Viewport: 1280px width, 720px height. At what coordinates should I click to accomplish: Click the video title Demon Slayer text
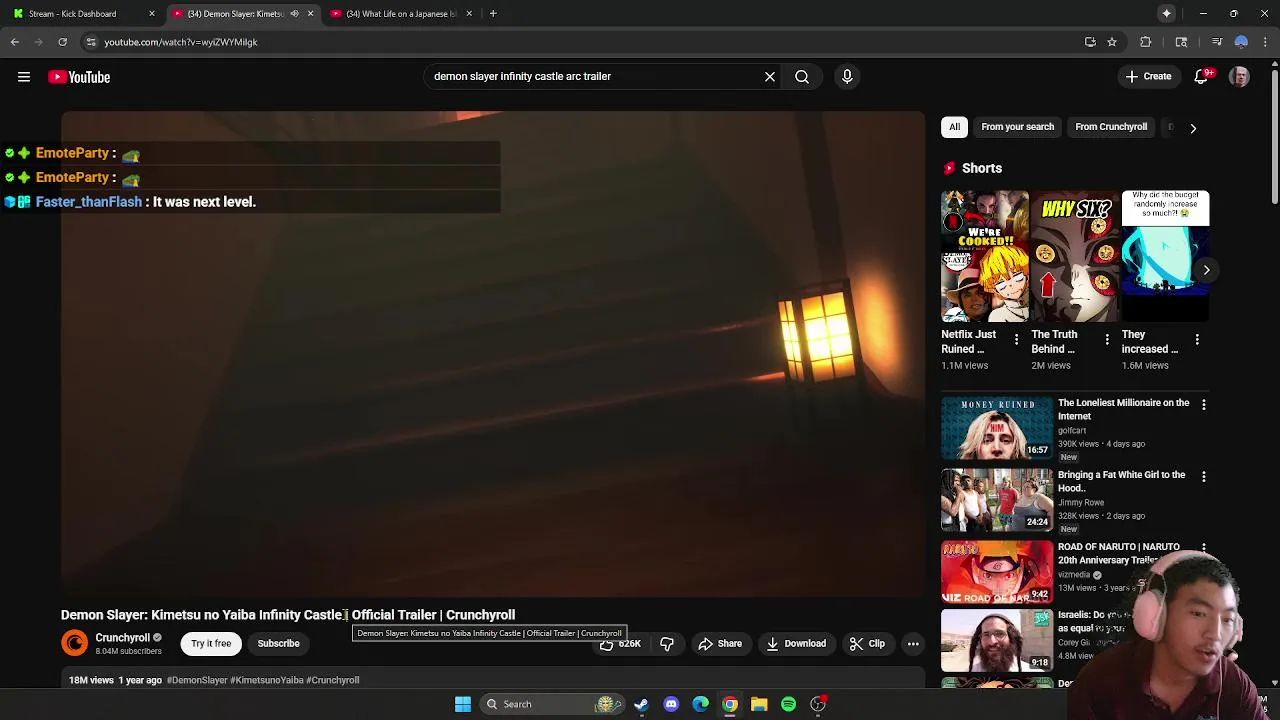point(288,615)
